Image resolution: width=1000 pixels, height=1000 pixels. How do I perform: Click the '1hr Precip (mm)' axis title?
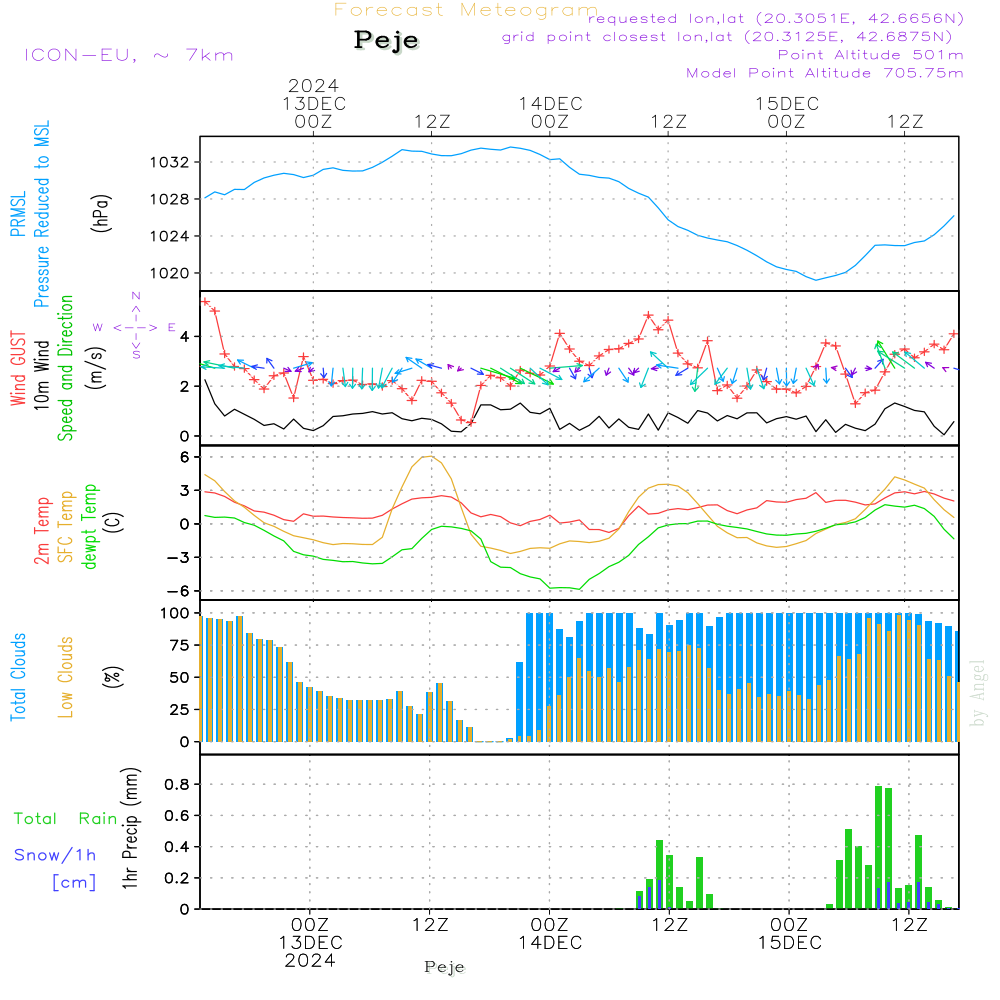coord(131,828)
